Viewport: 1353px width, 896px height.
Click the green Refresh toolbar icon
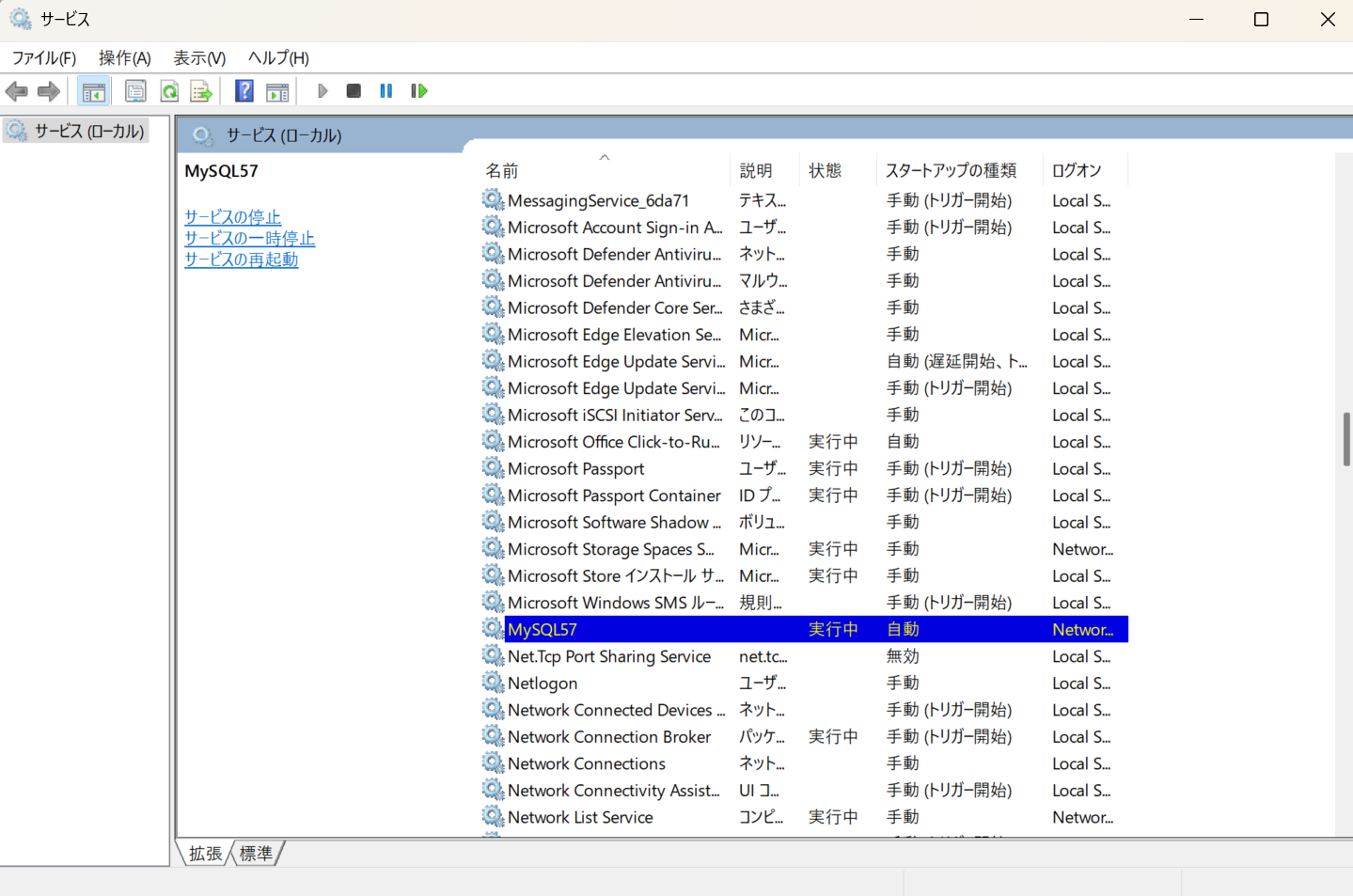(x=169, y=91)
